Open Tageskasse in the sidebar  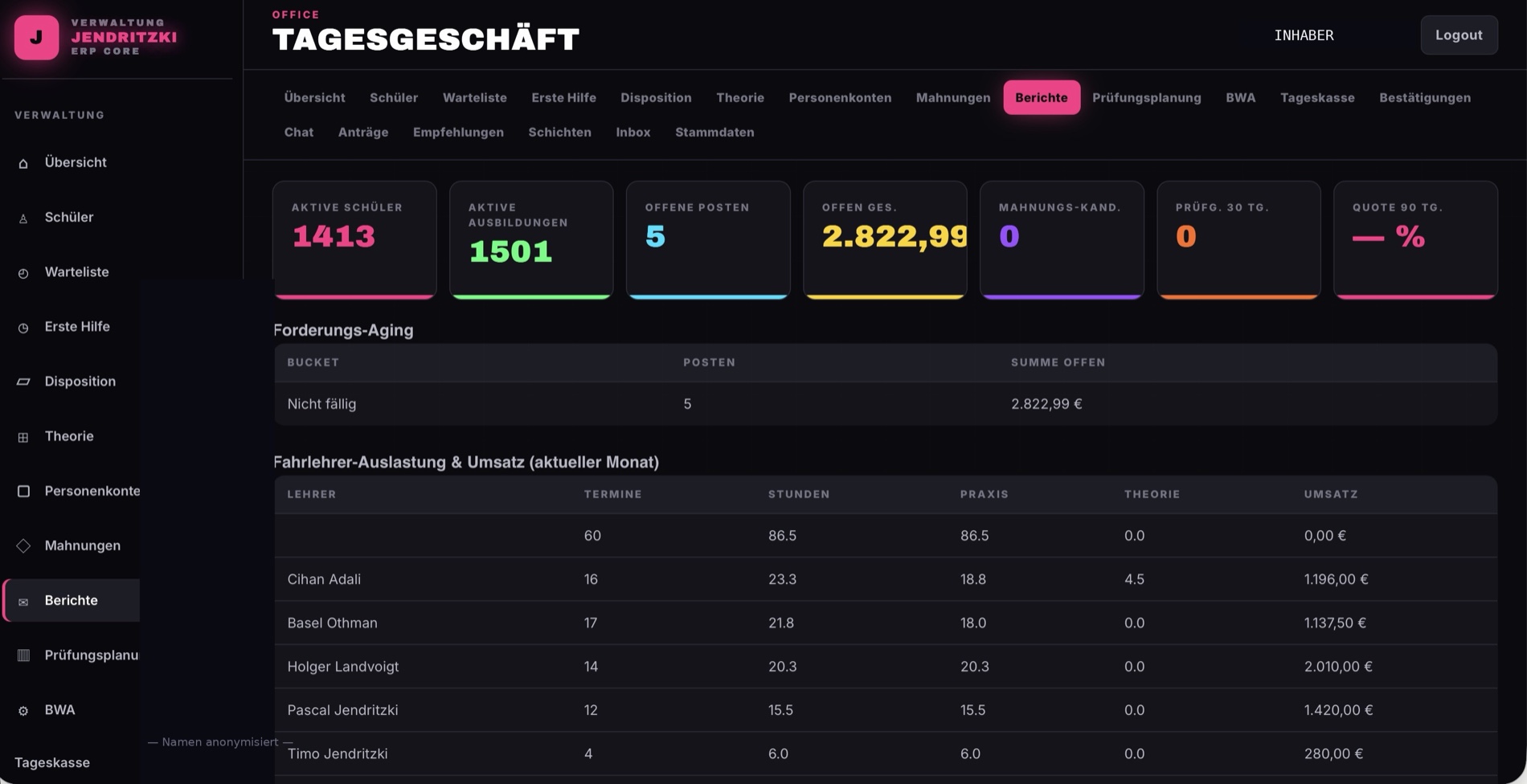(x=52, y=762)
